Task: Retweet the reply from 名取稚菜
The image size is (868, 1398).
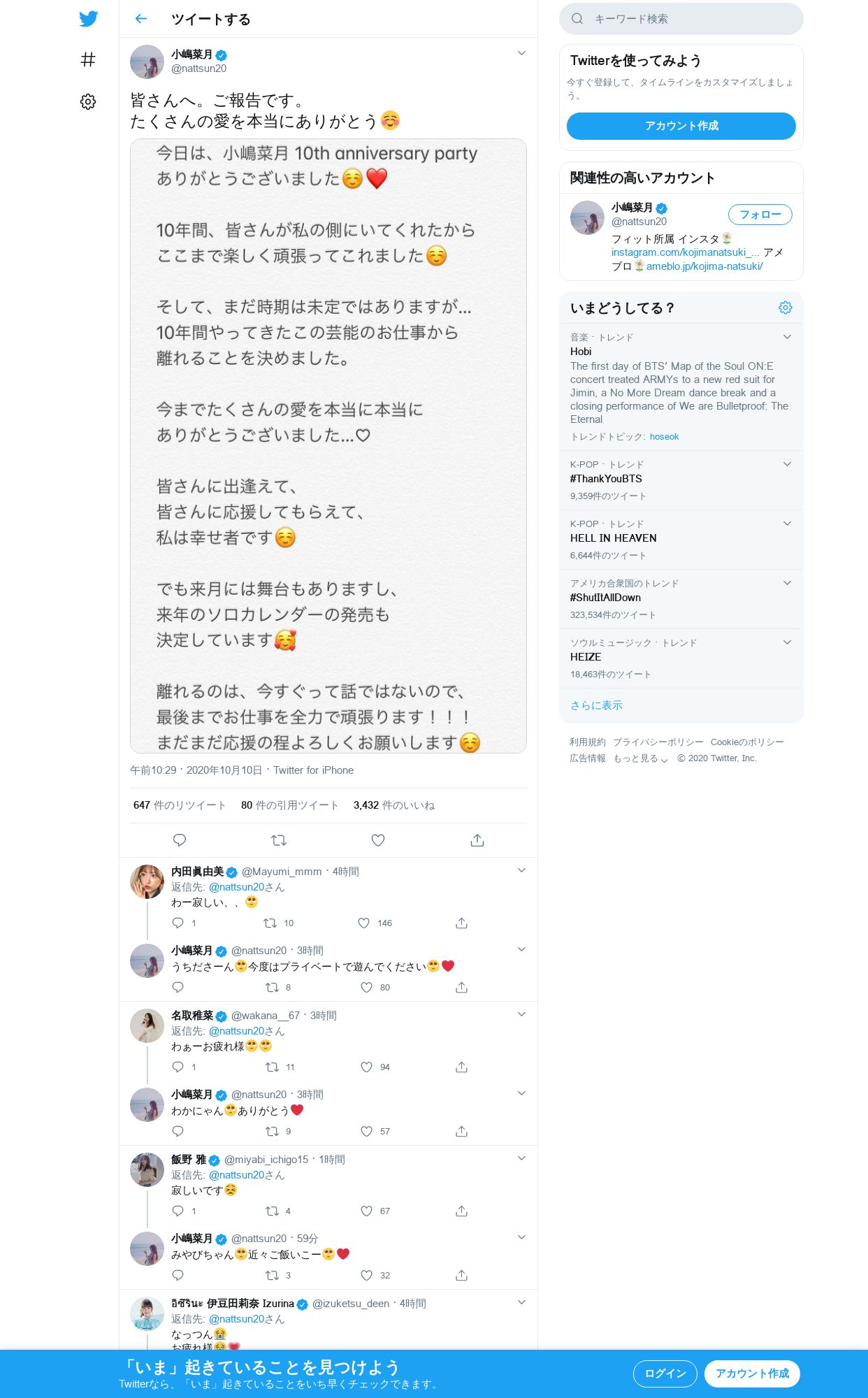Action: [x=272, y=1067]
